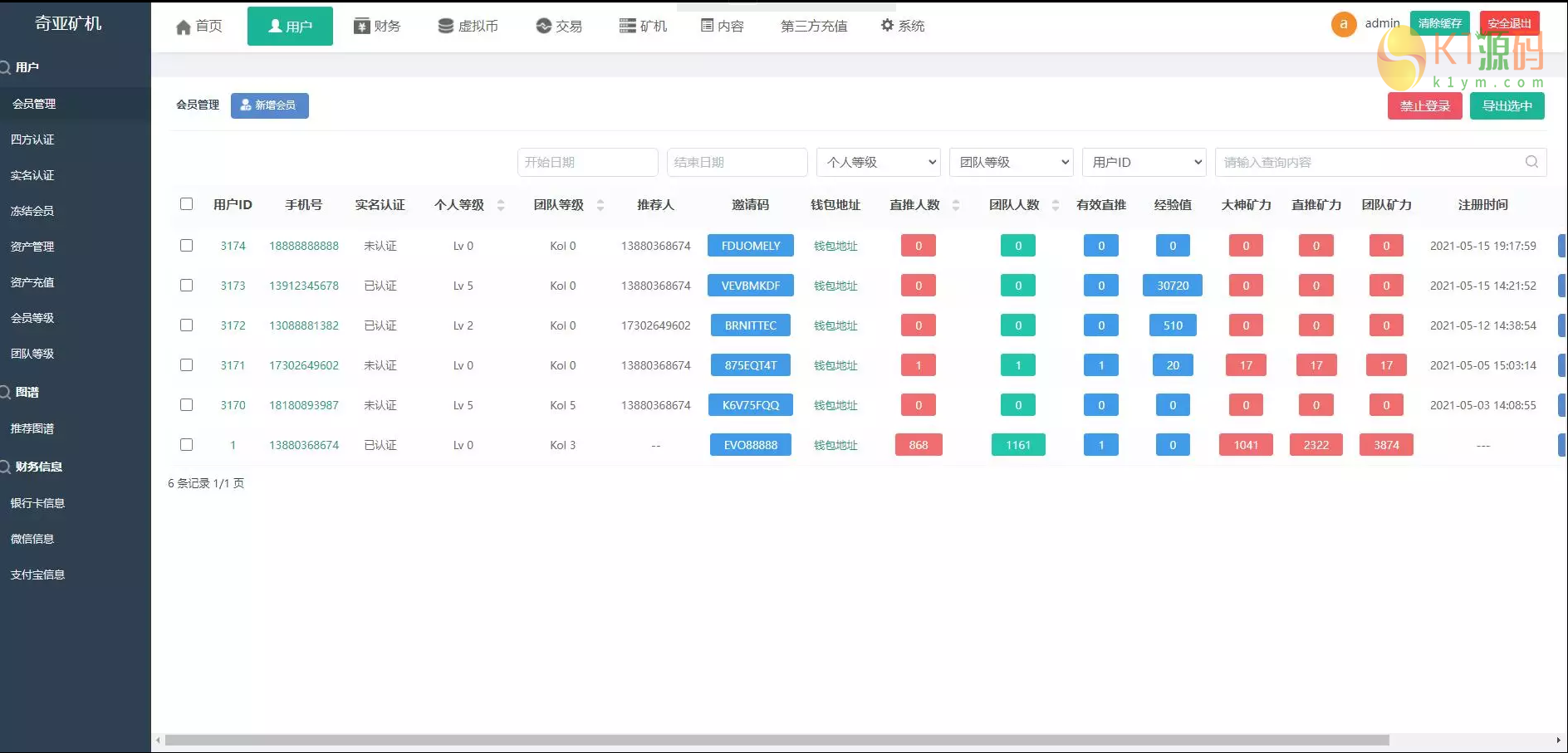Tick the checkbox for user 3171
Screen dimensions: 1568x753
187,365
